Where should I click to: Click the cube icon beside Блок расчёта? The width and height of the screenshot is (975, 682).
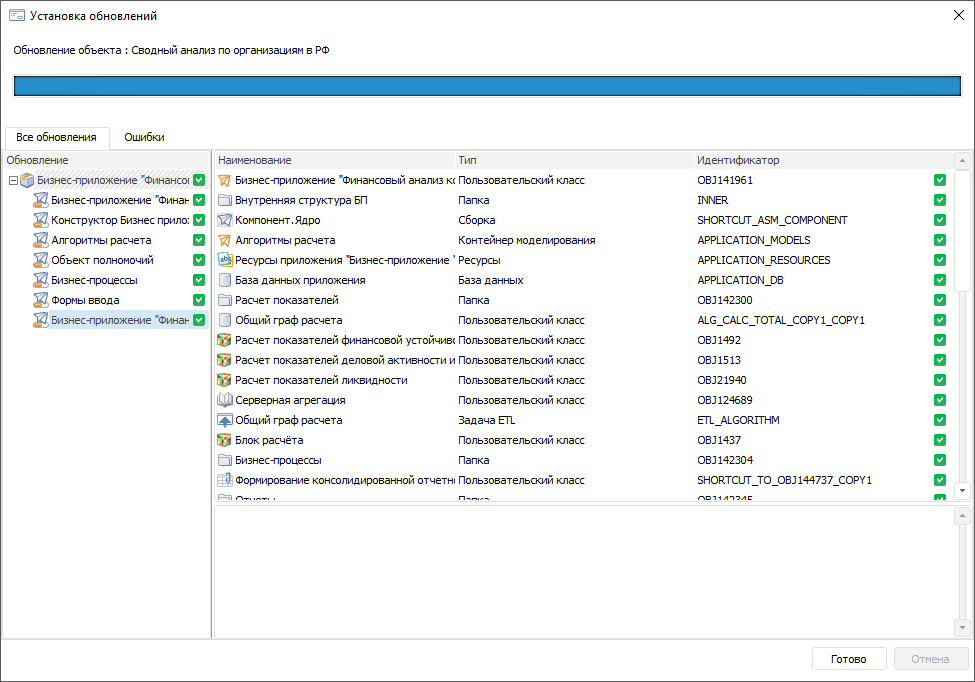(225, 440)
